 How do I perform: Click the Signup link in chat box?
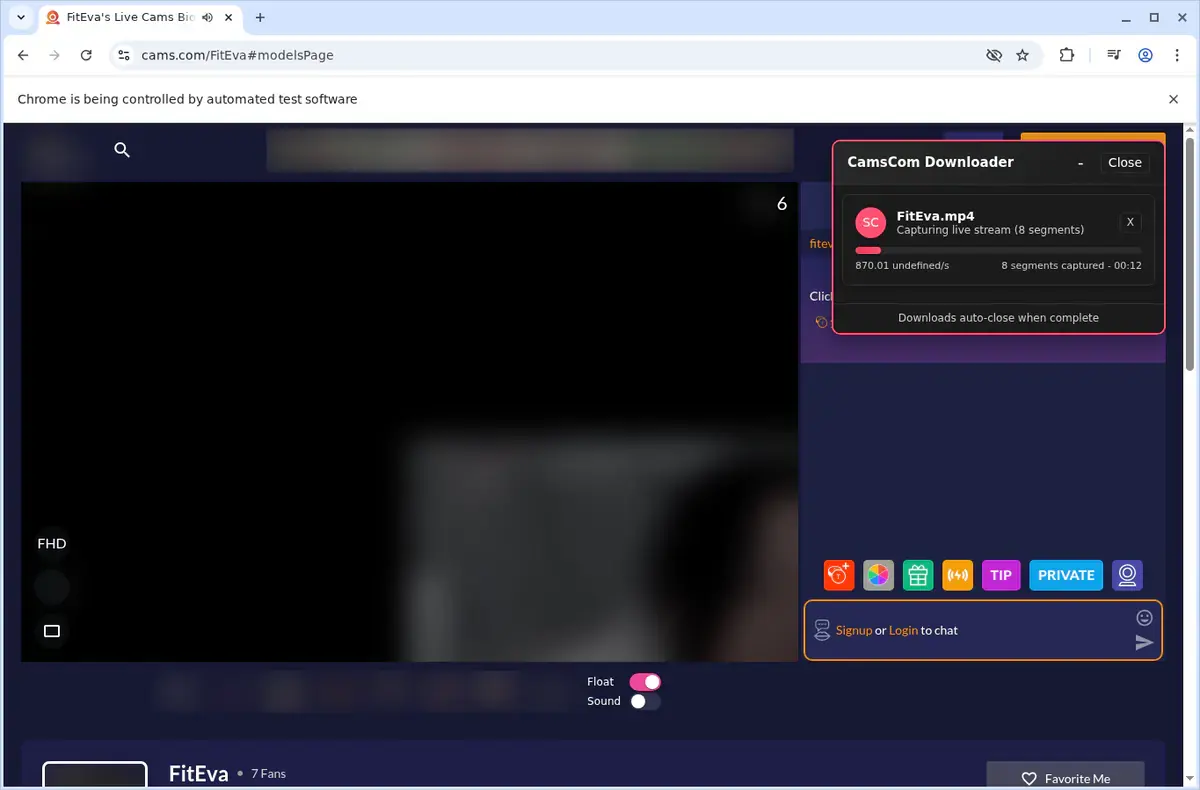[x=854, y=631]
